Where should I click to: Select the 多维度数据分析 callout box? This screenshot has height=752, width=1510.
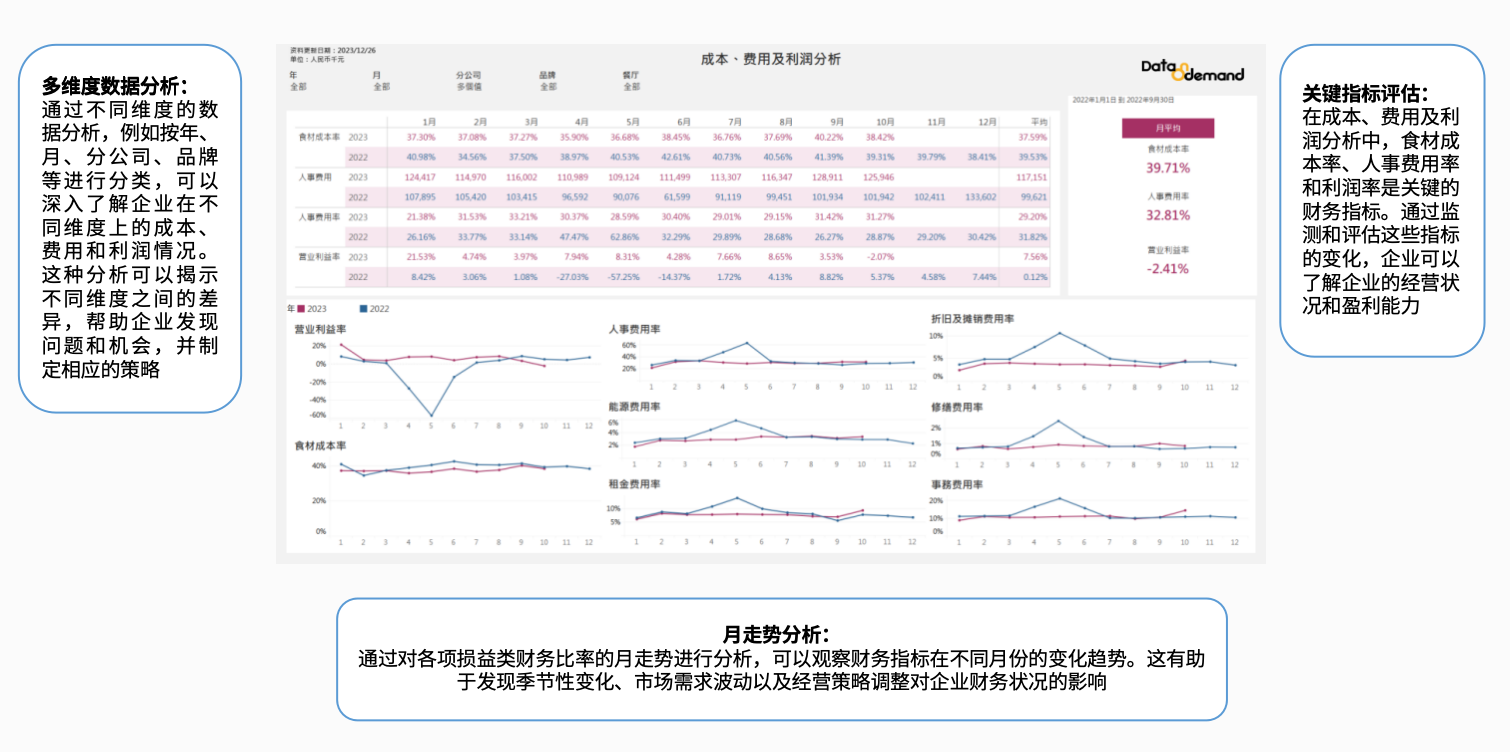coord(130,228)
